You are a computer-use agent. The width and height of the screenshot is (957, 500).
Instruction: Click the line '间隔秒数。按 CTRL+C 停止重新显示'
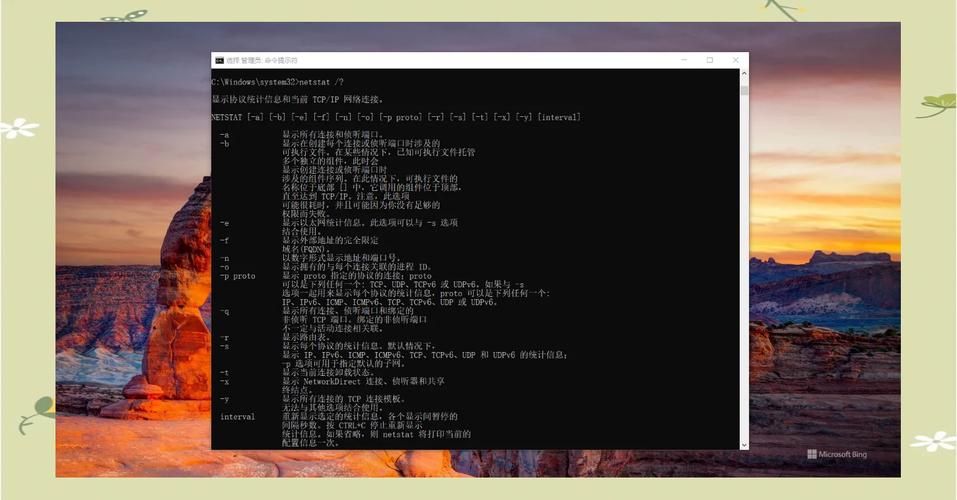[x=352, y=426]
